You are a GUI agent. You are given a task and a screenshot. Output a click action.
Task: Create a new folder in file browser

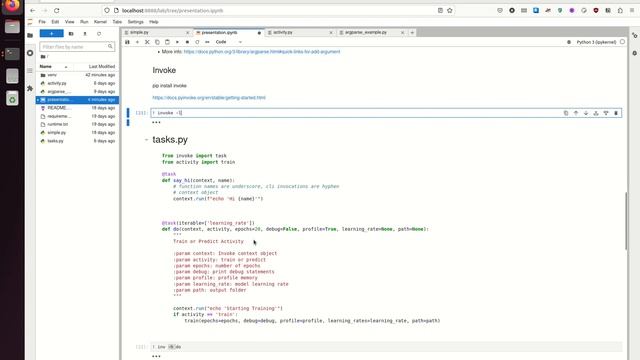pyautogui.click(x=71, y=33)
